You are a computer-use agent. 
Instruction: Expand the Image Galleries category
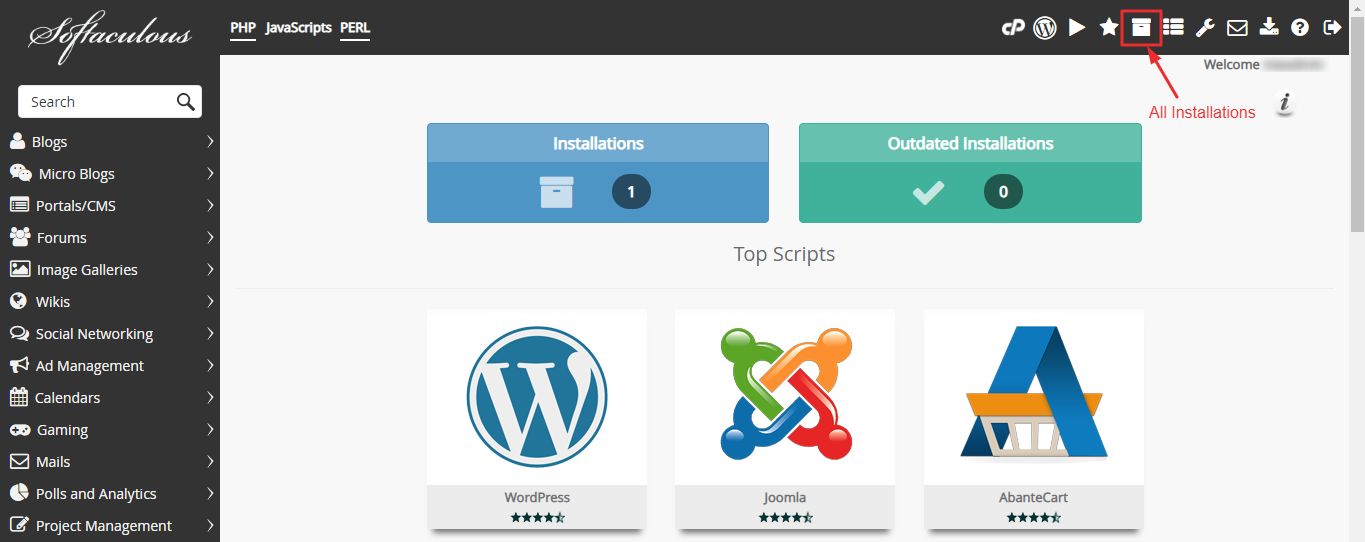click(110, 270)
